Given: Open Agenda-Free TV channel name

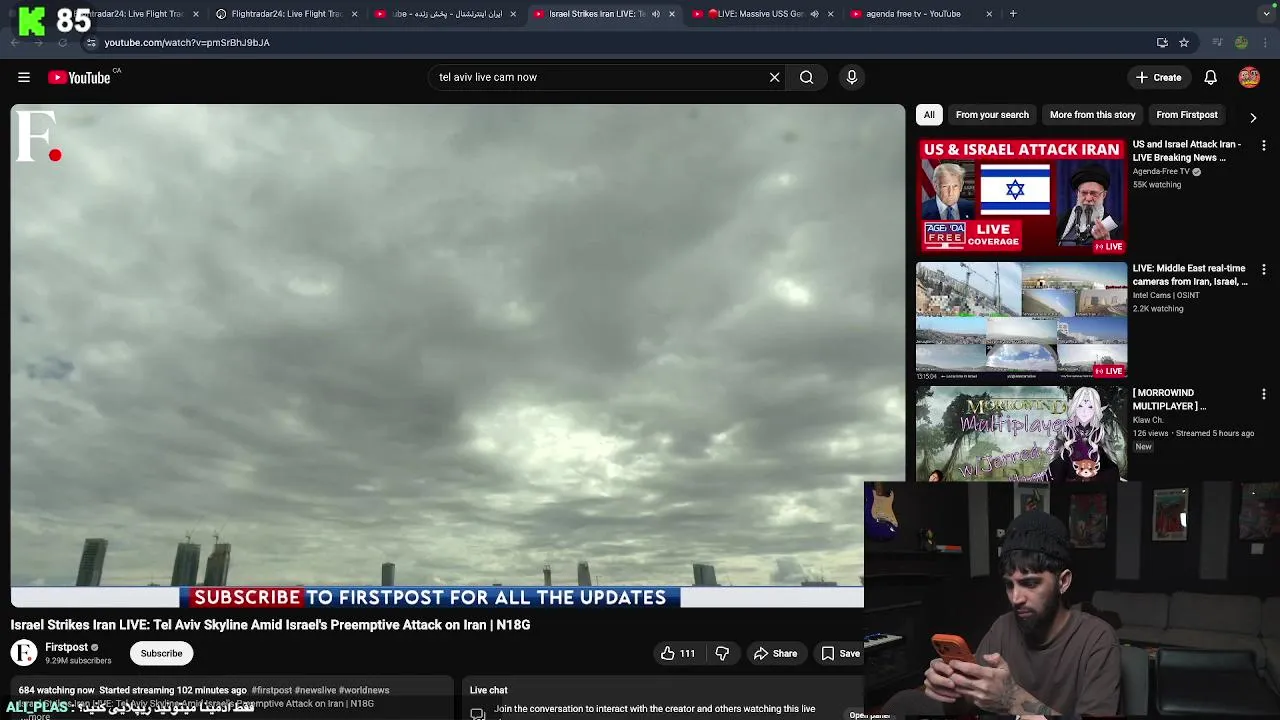Looking at the screenshot, I should coord(1161,171).
